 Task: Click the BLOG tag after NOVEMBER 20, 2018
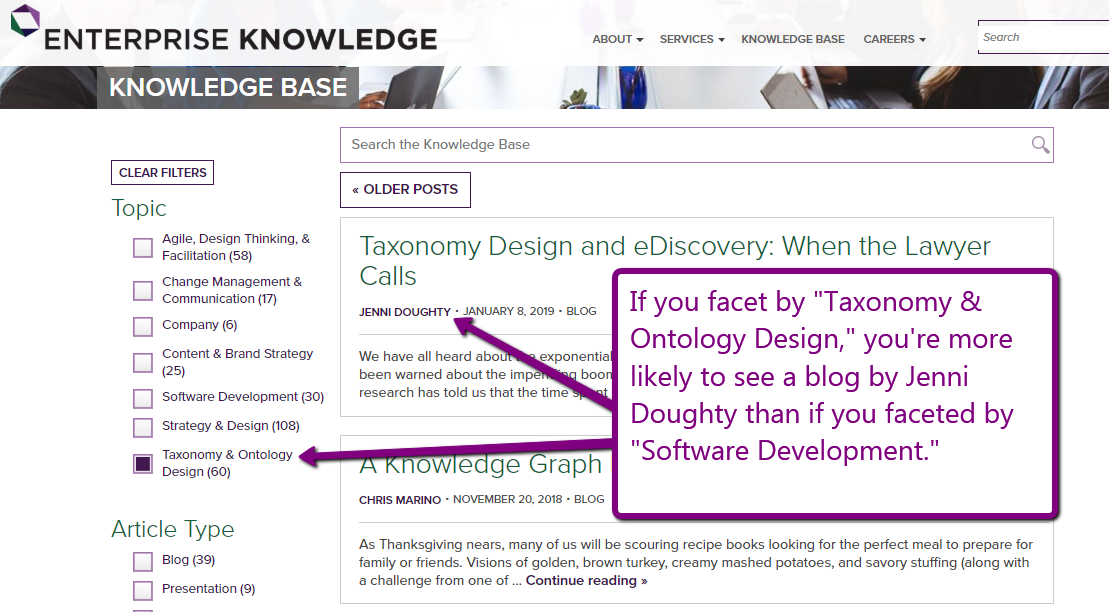point(589,500)
